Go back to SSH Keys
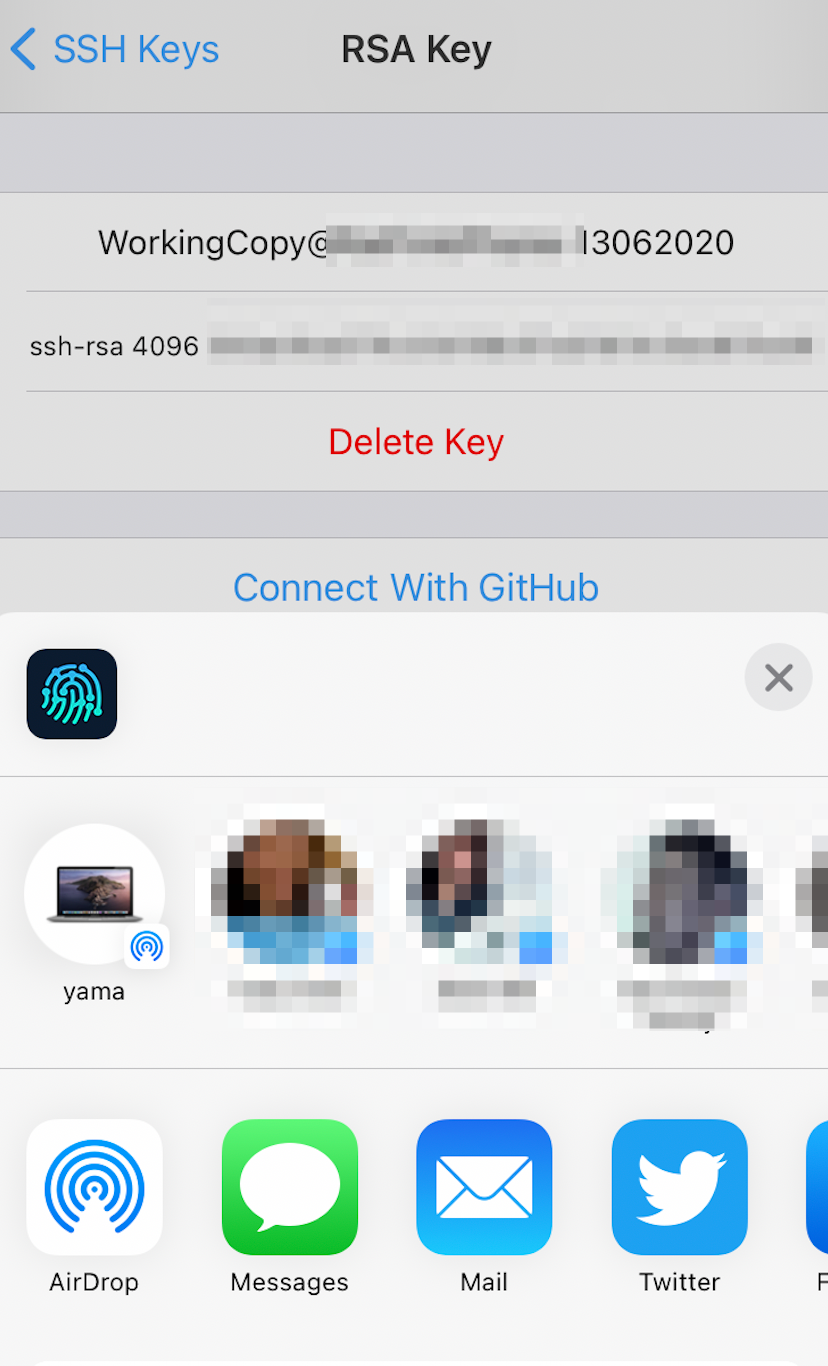Viewport: 828px width, 1366px height. coord(115,49)
